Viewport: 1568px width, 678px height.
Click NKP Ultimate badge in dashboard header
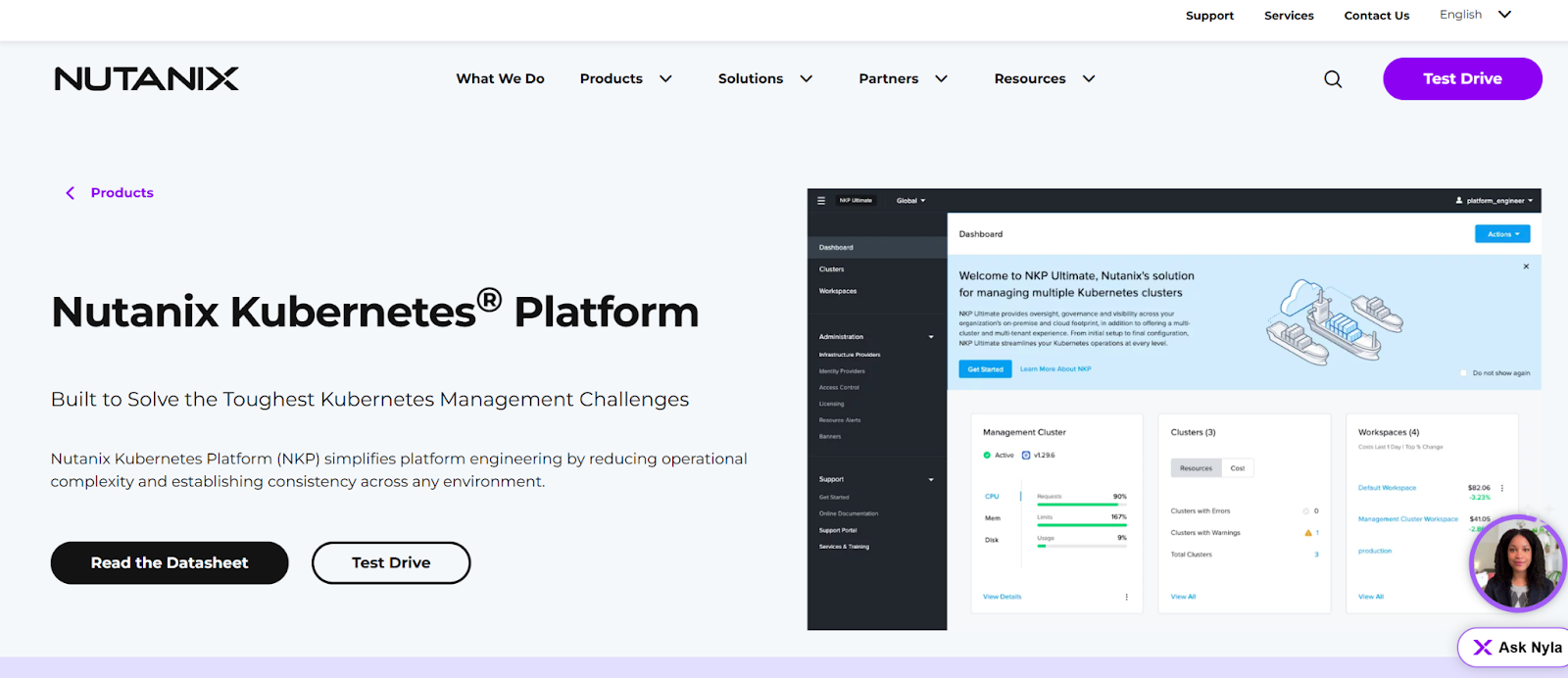click(856, 200)
